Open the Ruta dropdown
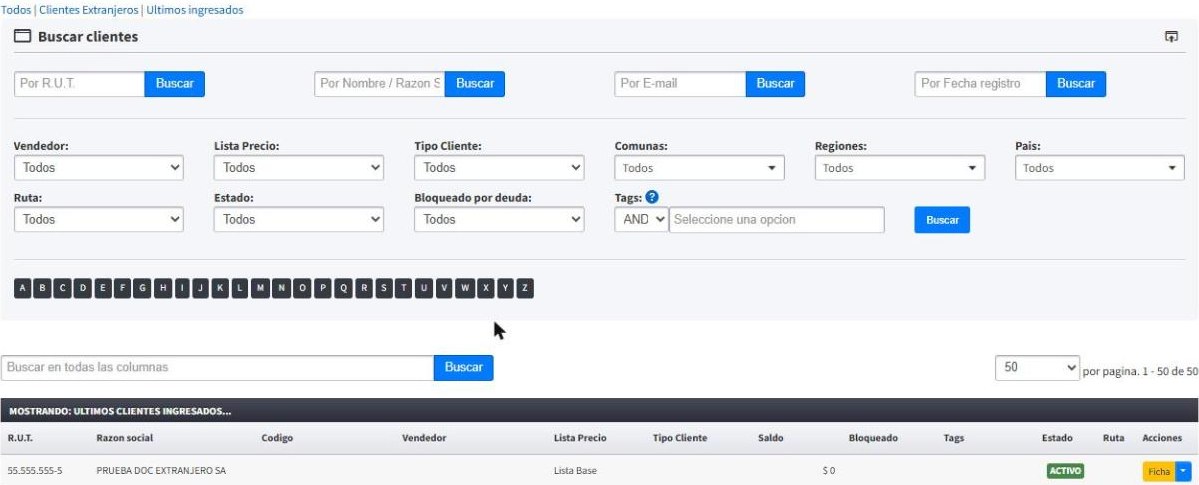Screen dimensions: 1199x485 pos(99,220)
